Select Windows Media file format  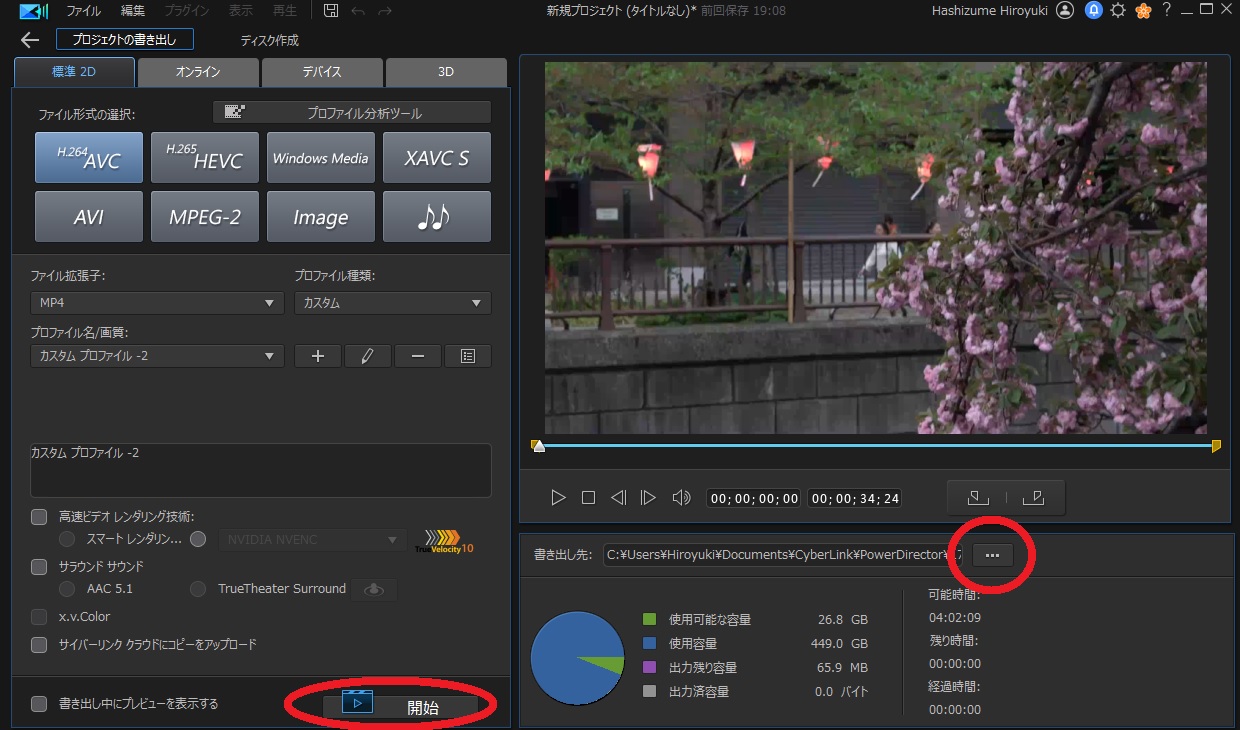tap(321, 158)
